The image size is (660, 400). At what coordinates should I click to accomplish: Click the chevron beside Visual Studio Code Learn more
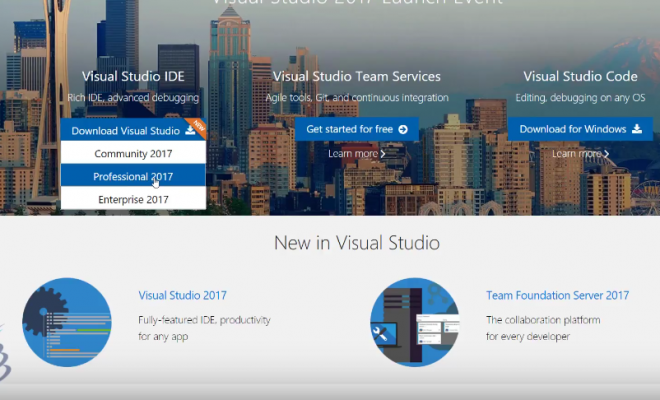coord(607,154)
